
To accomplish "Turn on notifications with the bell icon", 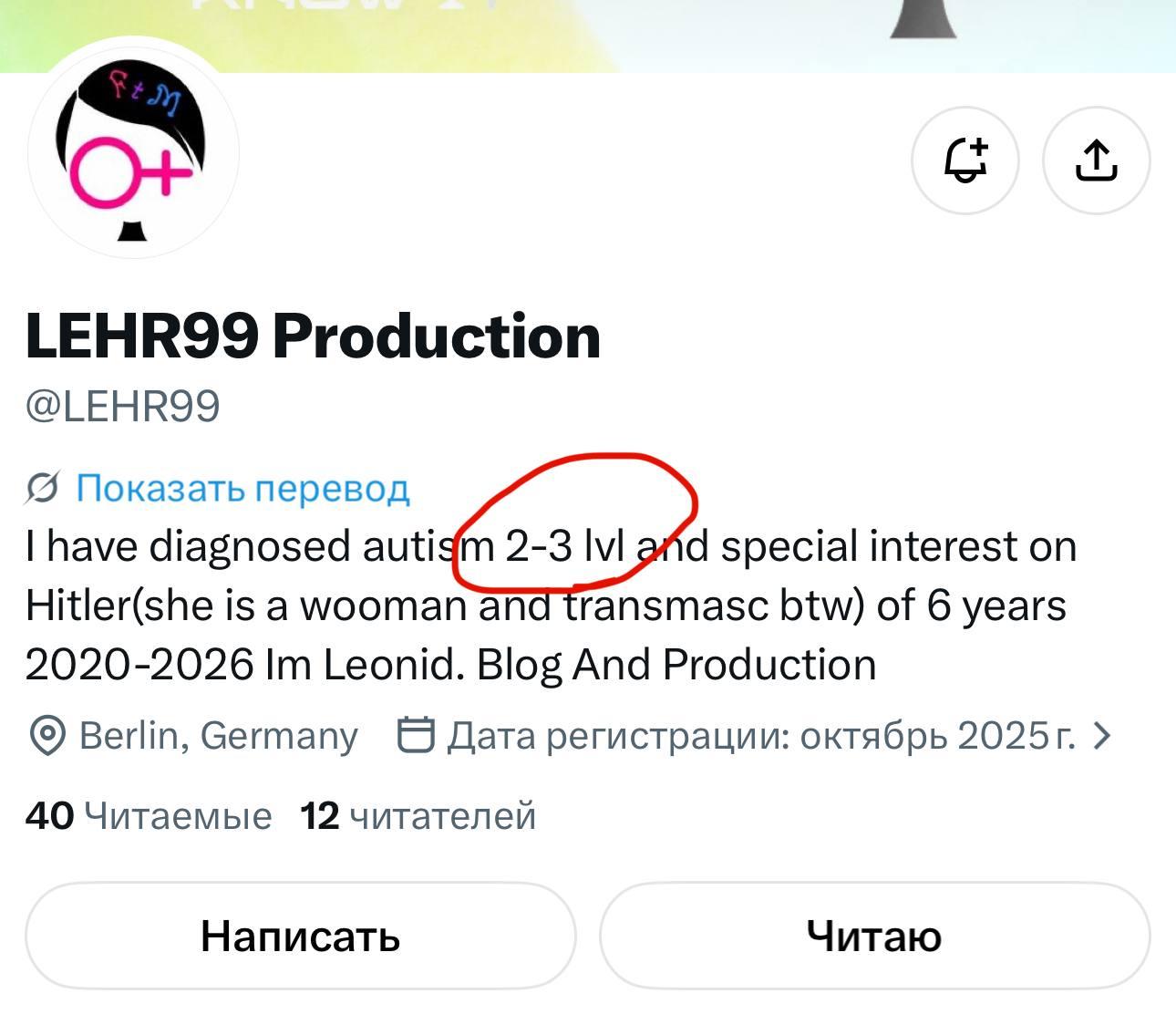I will click(x=965, y=161).
